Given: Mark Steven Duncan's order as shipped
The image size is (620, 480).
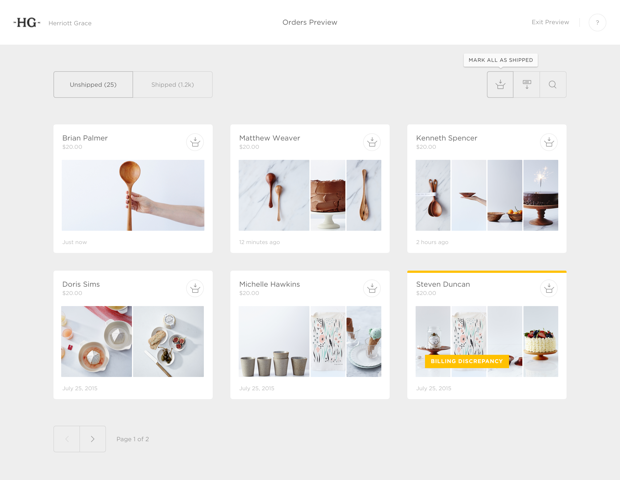Looking at the screenshot, I should click(x=549, y=288).
